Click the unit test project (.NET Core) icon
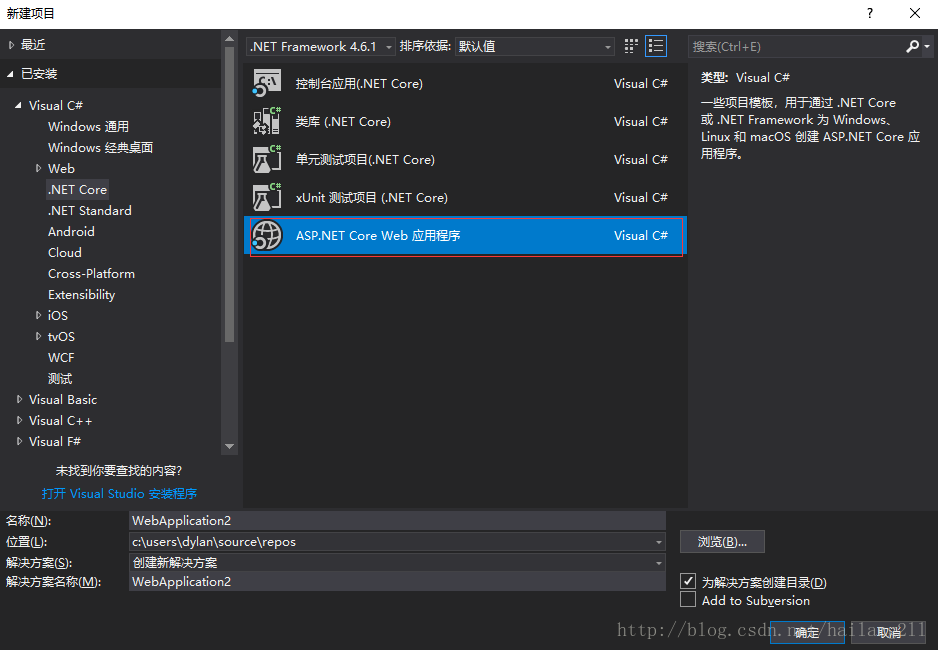Viewport: 938px width, 650px height. tap(266, 159)
